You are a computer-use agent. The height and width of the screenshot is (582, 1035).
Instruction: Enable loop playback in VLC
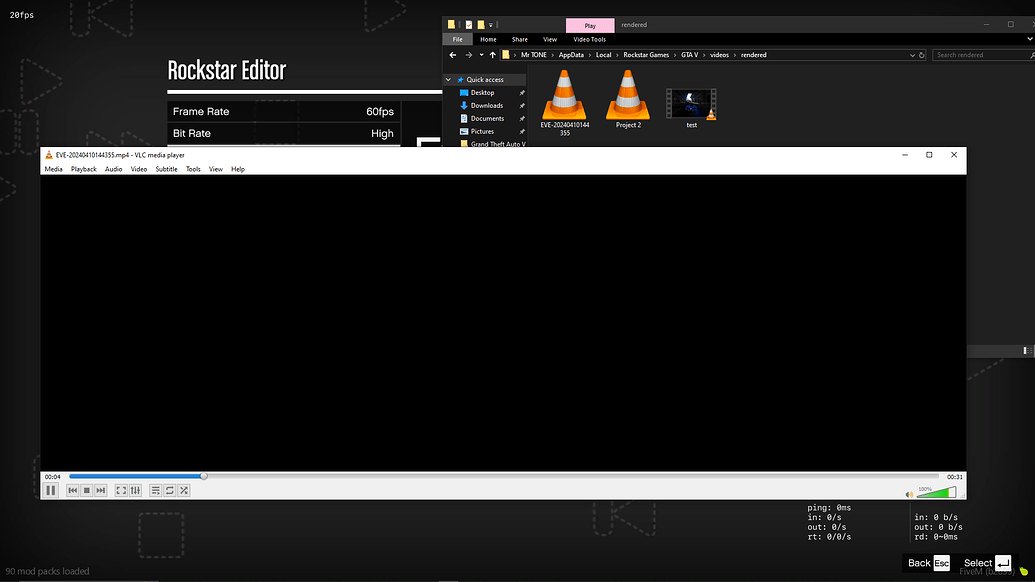click(168, 490)
